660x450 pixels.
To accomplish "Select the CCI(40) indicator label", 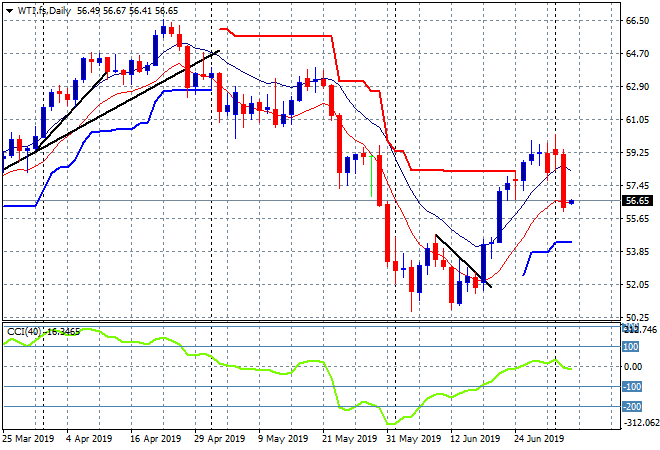I will (x=24, y=332).
